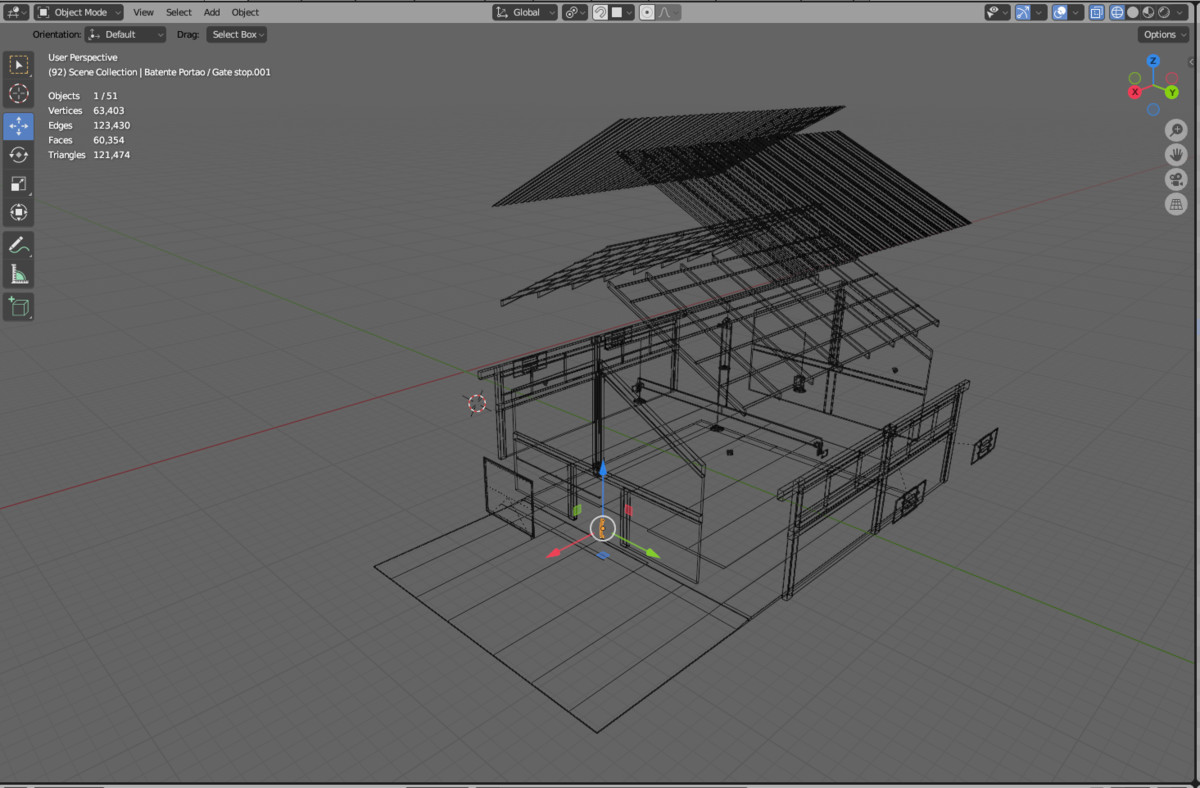Toggle snapping magnet
Image resolution: width=1200 pixels, height=788 pixels.
click(x=600, y=12)
